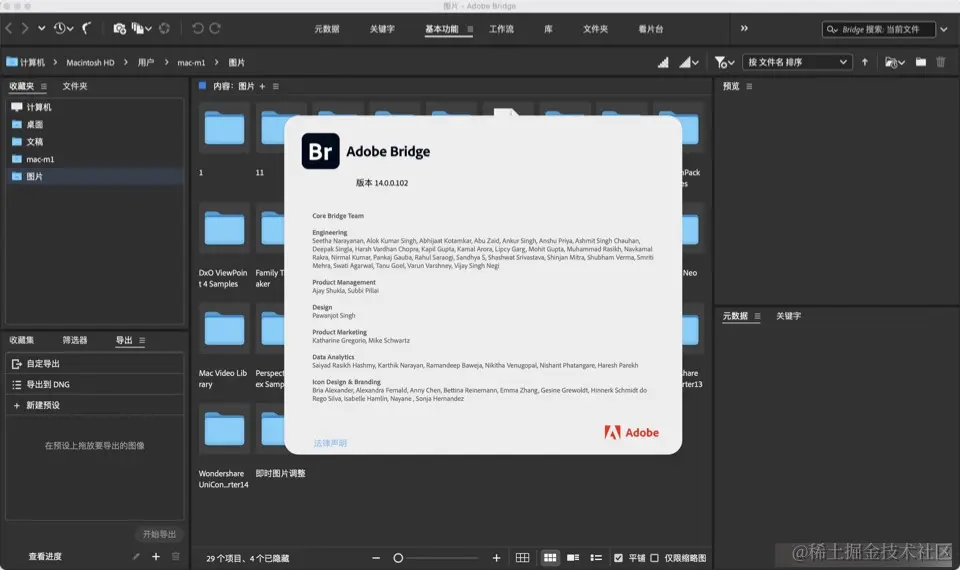Viewport: 960px width, 570px height.
Task: Select the 基本功能 workspace
Action: pos(441,29)
